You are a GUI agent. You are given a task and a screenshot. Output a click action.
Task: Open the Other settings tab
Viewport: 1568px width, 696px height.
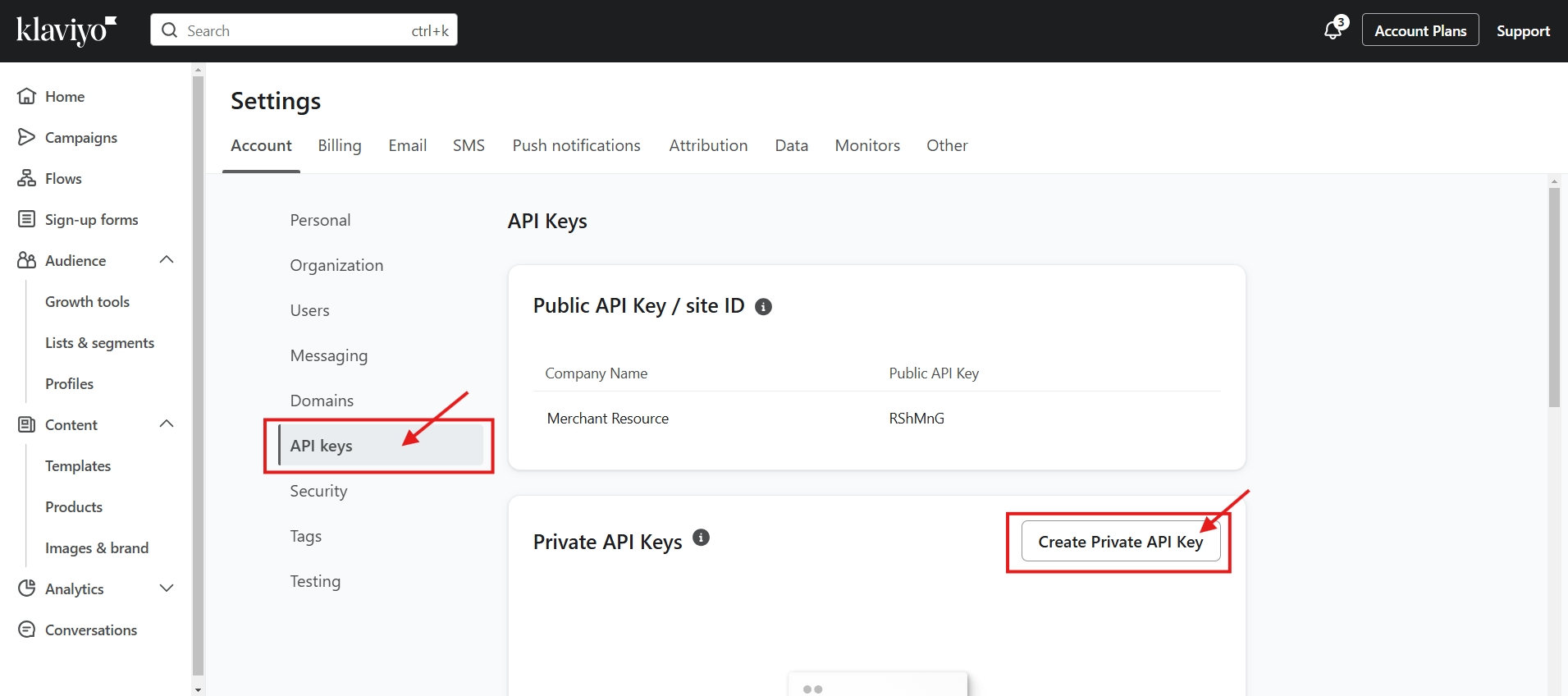tap(947, 145)
